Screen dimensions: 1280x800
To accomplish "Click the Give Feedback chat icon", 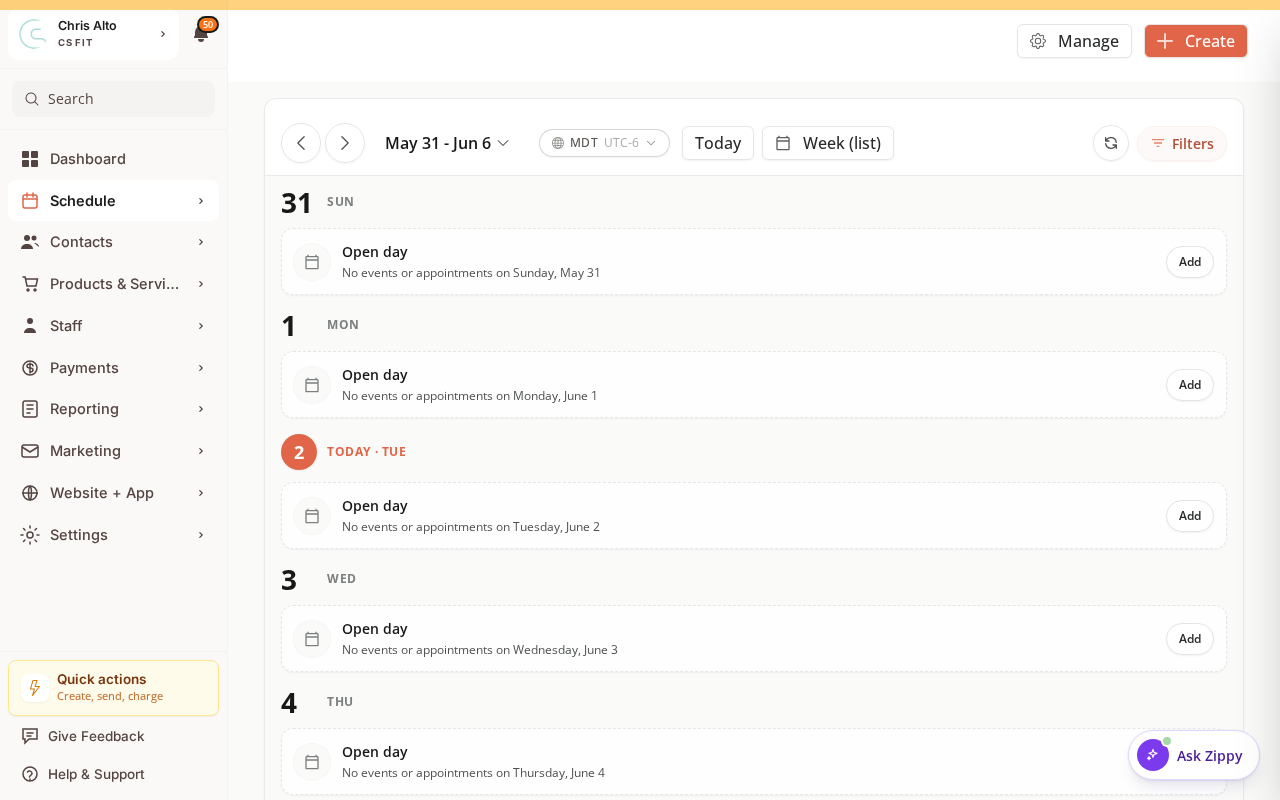I will coord(30,736).
